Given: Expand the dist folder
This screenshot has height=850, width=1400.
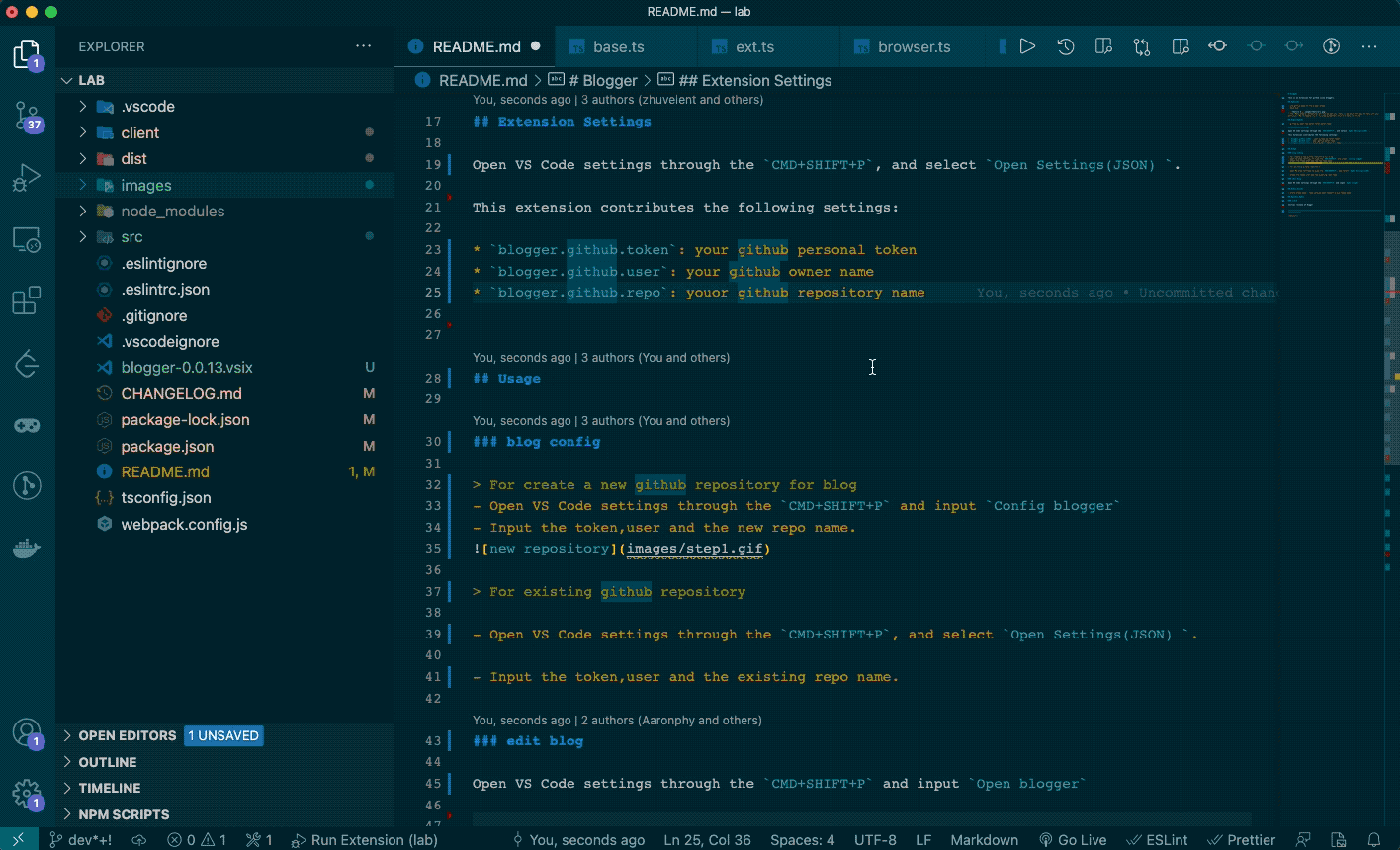Looking at the screenshot, I should pyautogui.click(x=225, y=158).
